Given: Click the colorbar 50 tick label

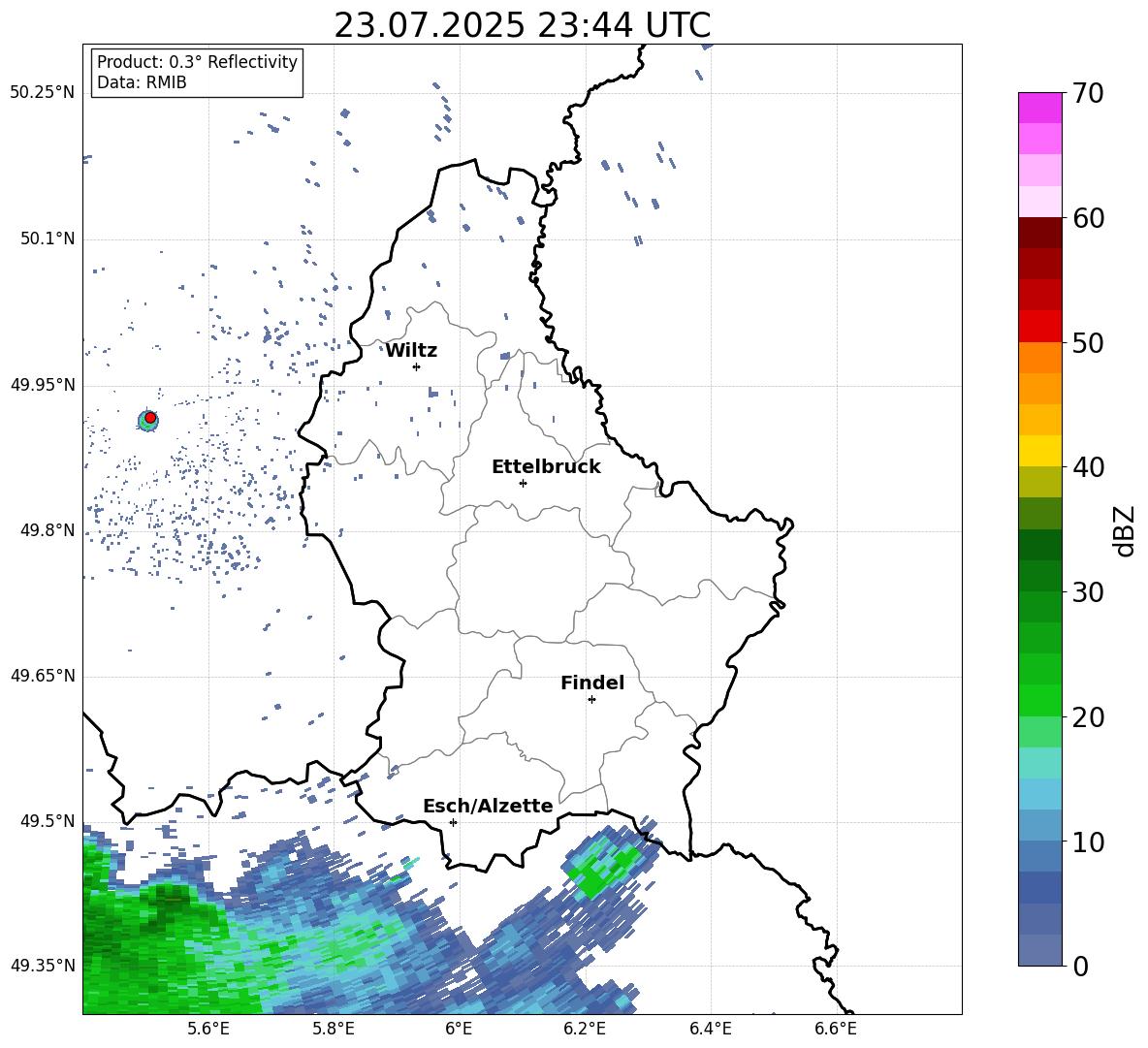Looking at the screenshot, I should click(x=1088, y=342).
